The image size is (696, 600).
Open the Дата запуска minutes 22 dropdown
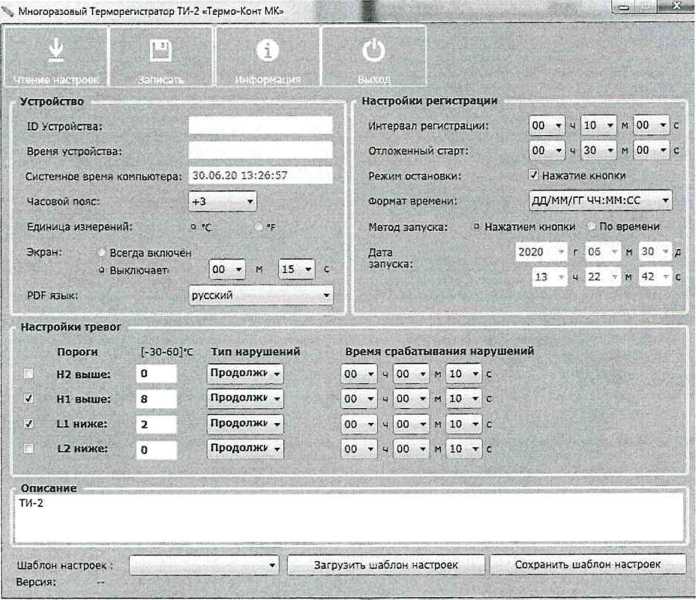pos(603,277)
